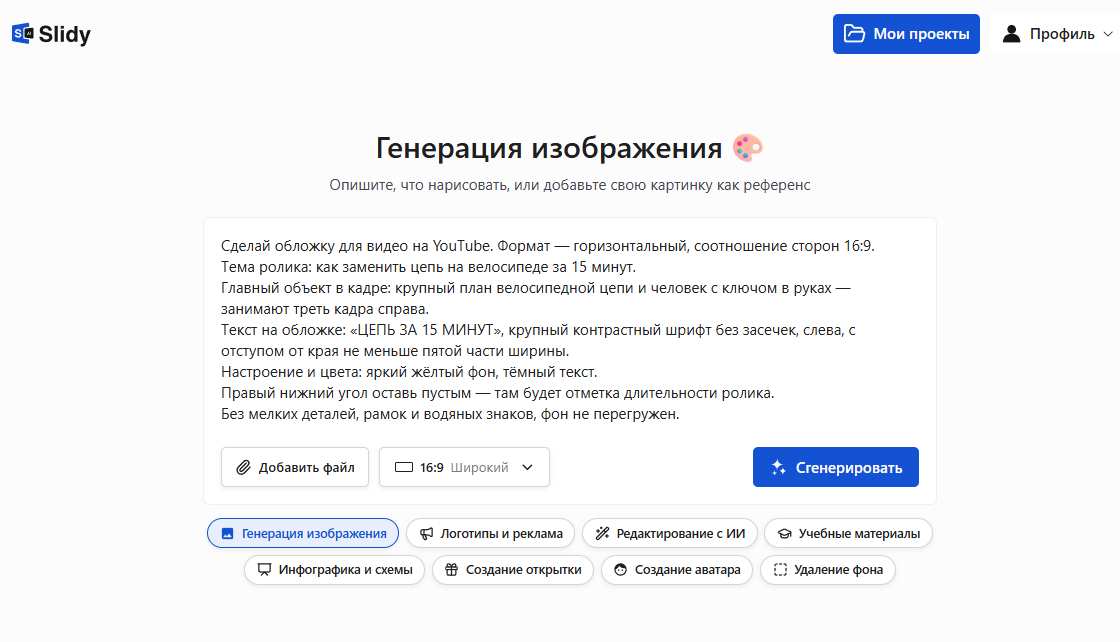The height and width of the screenshot is (642, 1120).
Task: Click prompt line Без мелких деталей
Action: point(450,414)
